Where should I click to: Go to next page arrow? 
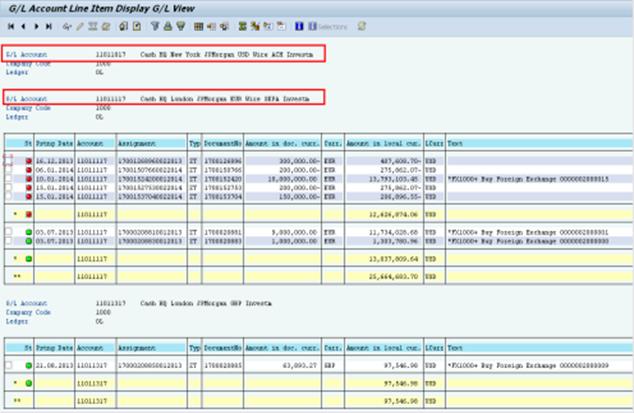pos(36,26)
